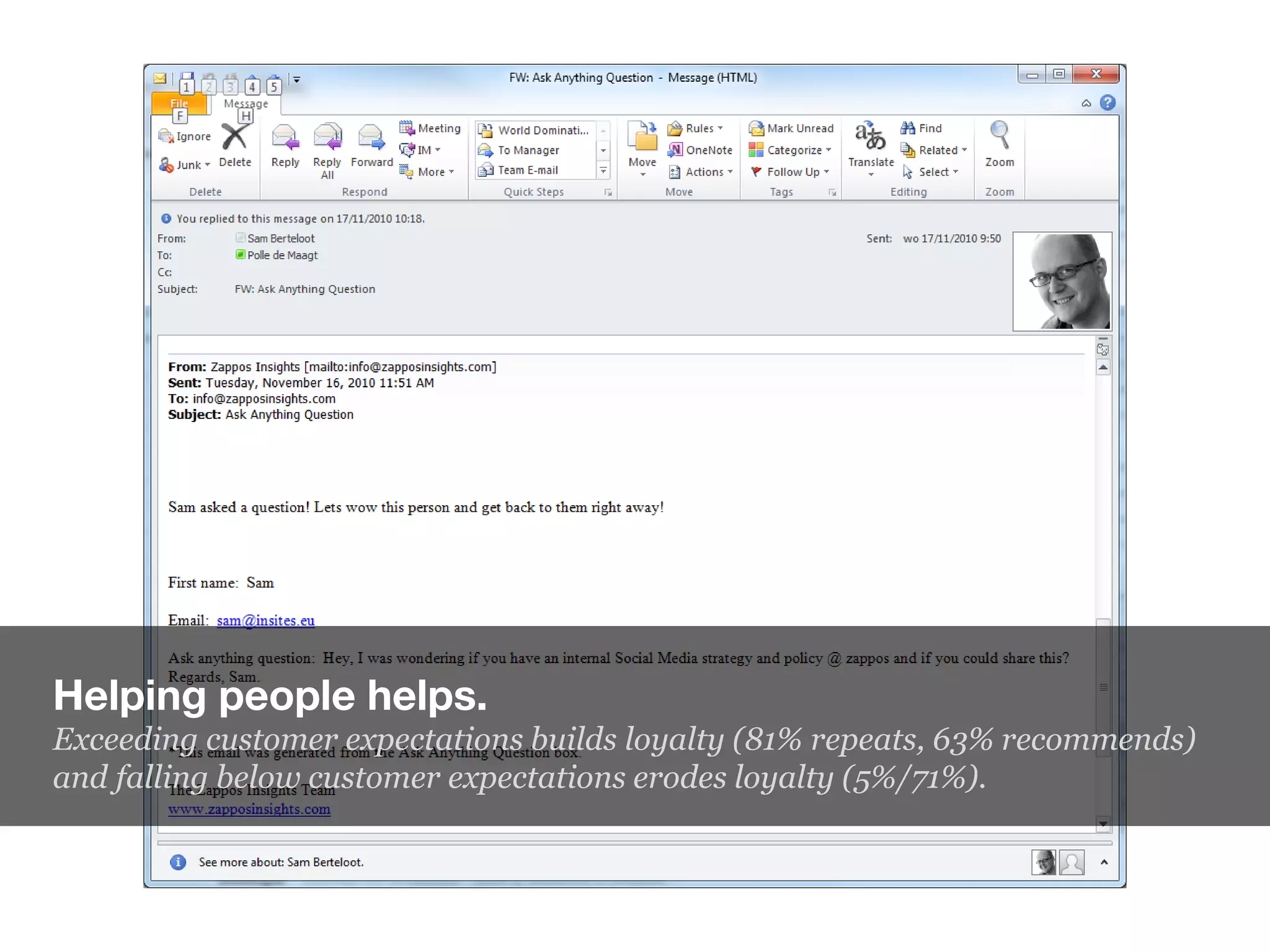Click the Ignore conversation icon
The height and width of the screenshot is (952, 1270).
point(166,136)
